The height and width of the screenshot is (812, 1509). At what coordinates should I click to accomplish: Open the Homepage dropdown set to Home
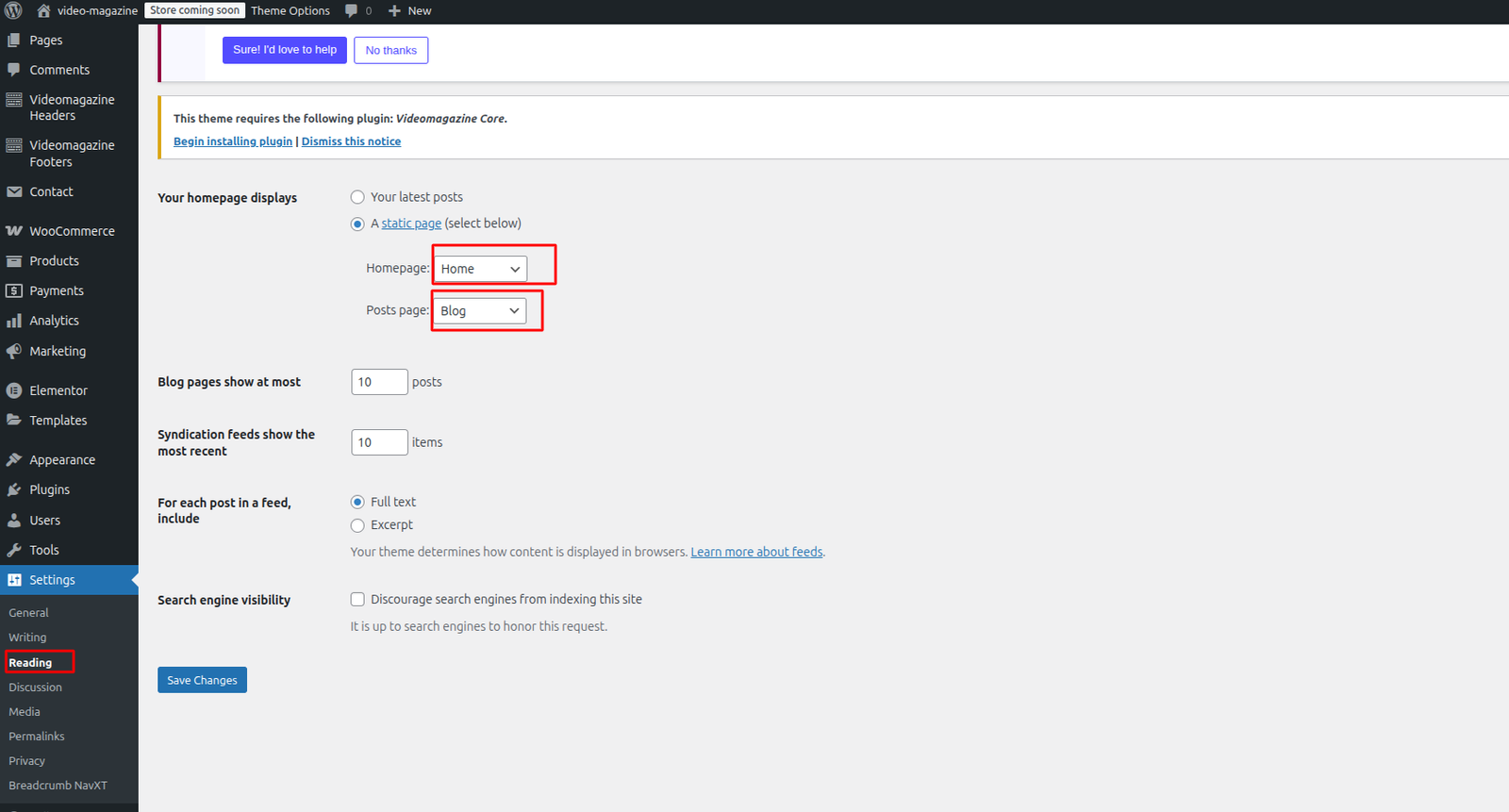pyautogui.click(x=480, y=269)
